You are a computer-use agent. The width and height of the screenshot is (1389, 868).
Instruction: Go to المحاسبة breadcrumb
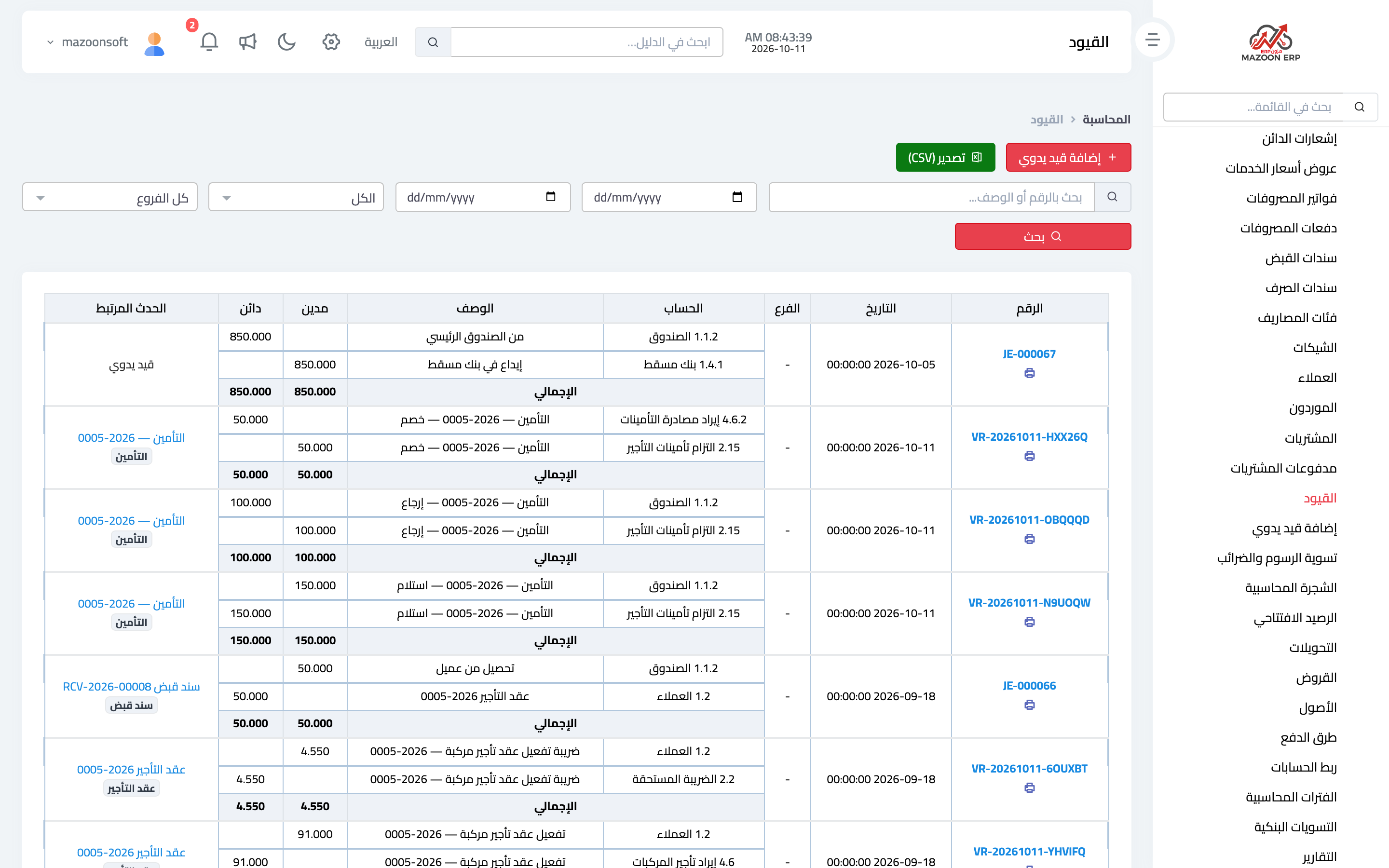coord(1106,120)
